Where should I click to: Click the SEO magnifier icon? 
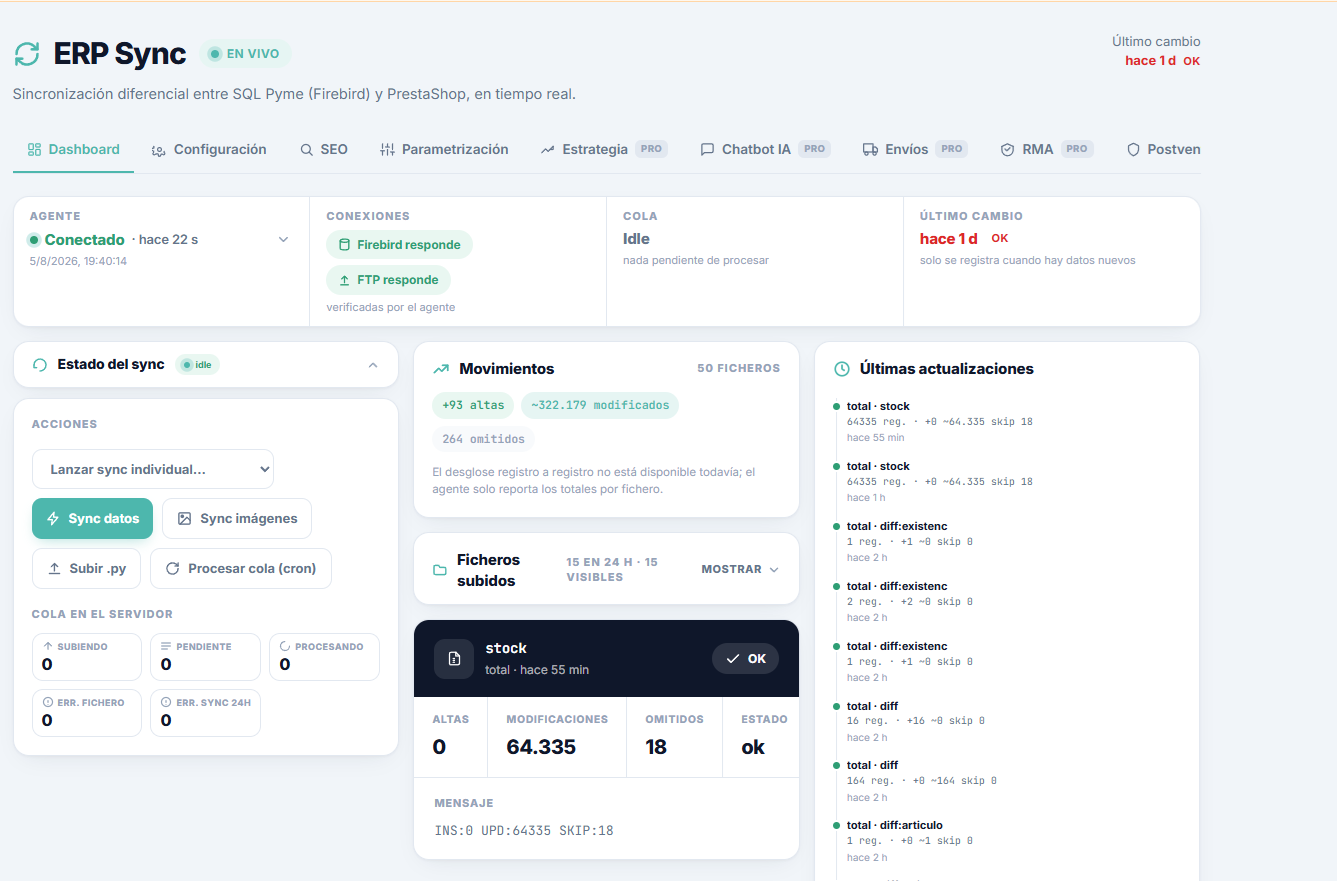307,150
